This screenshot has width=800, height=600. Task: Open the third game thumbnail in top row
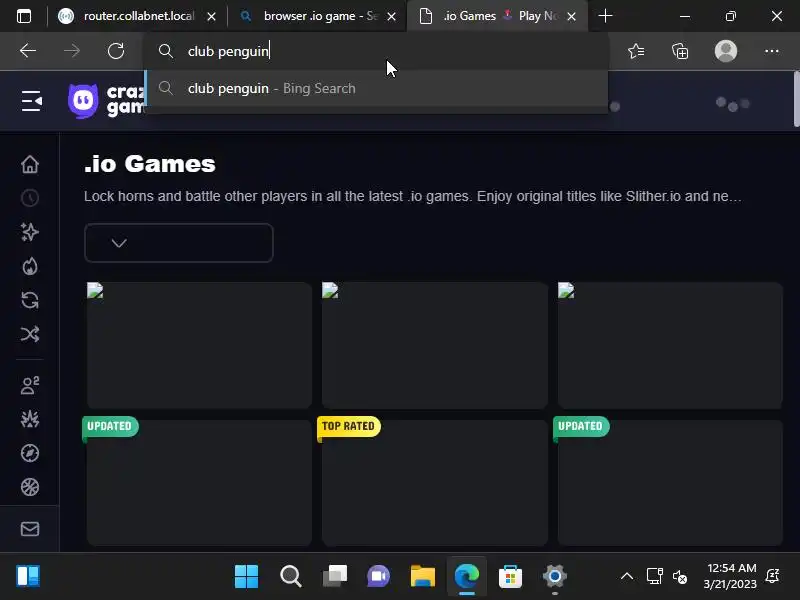coord(670,345)
